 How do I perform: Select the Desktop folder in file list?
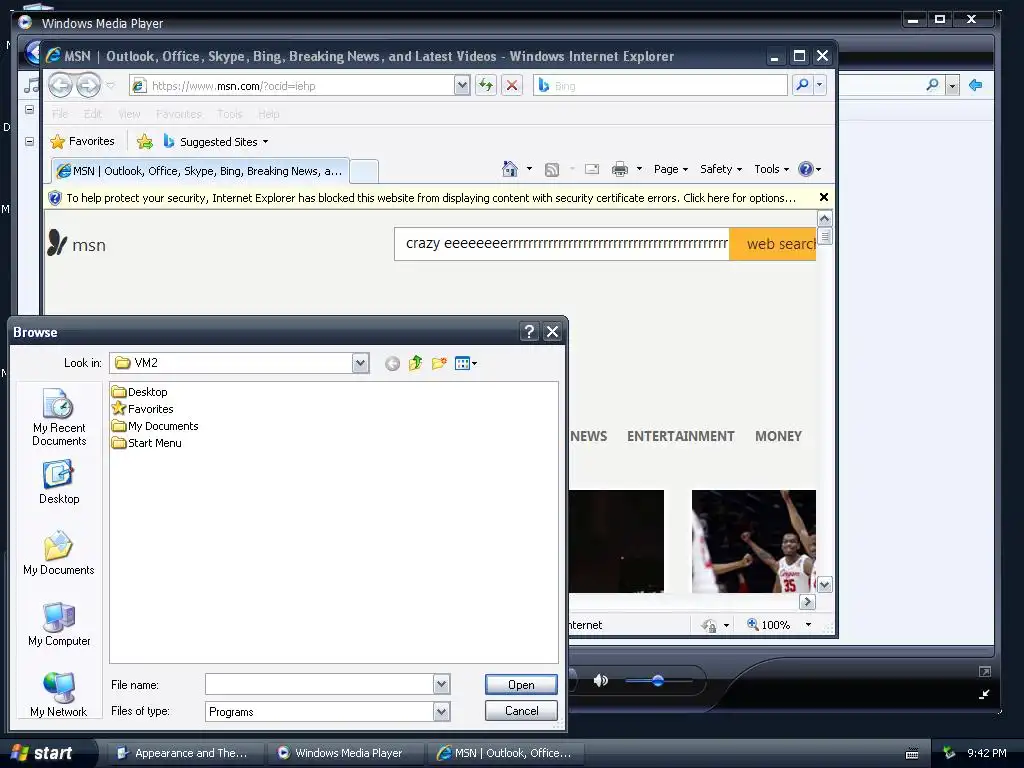(x=140, y=392)
